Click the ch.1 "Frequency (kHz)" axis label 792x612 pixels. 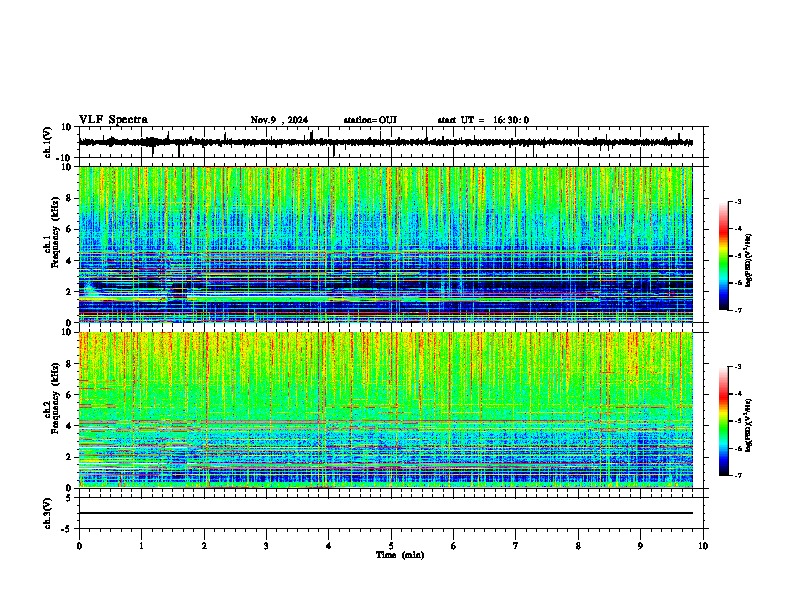click(55, 232)
